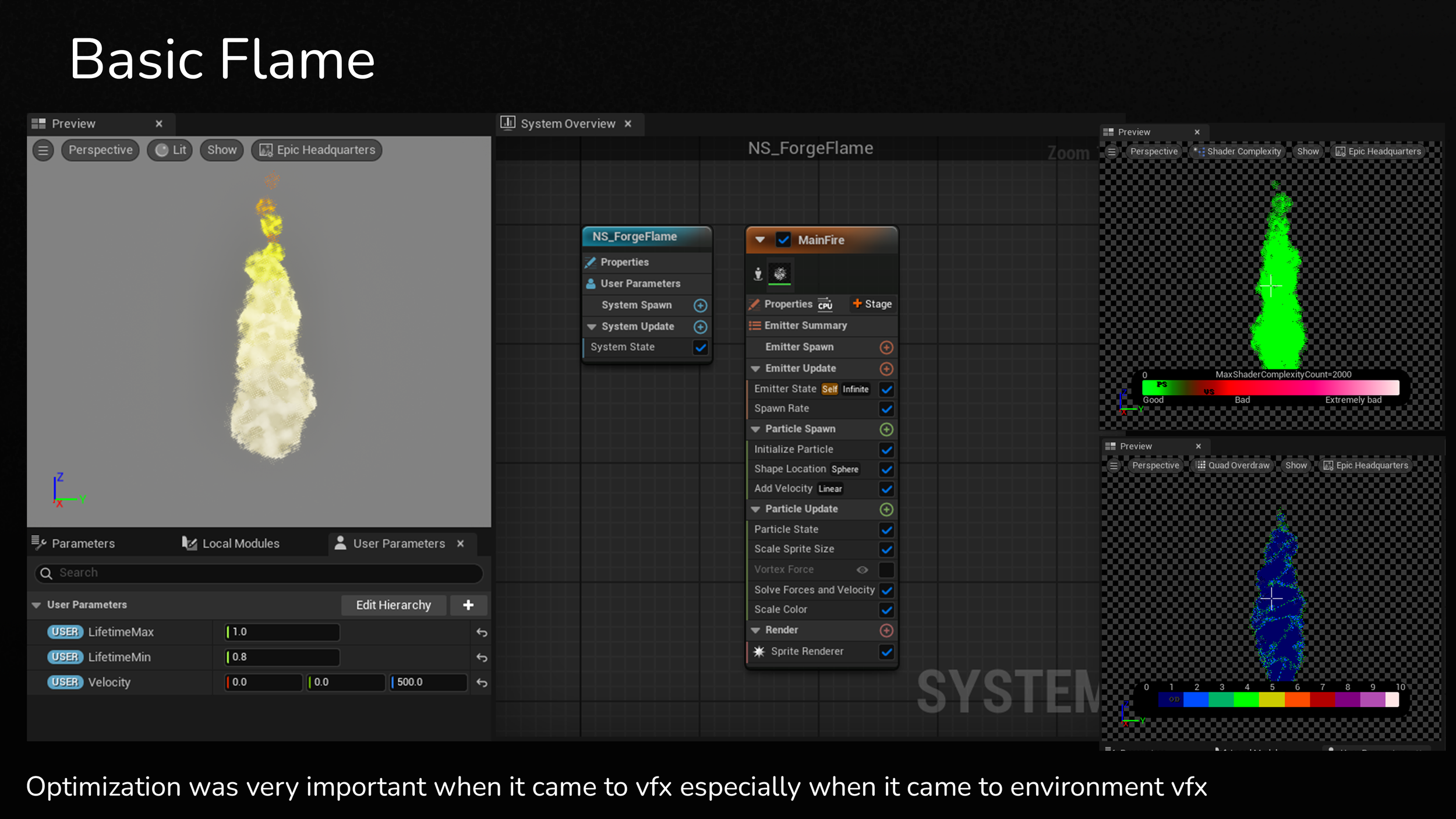Add a module to the Particle Spawn stage
This screenshot has height=819, width=1456.
[886, 429]
